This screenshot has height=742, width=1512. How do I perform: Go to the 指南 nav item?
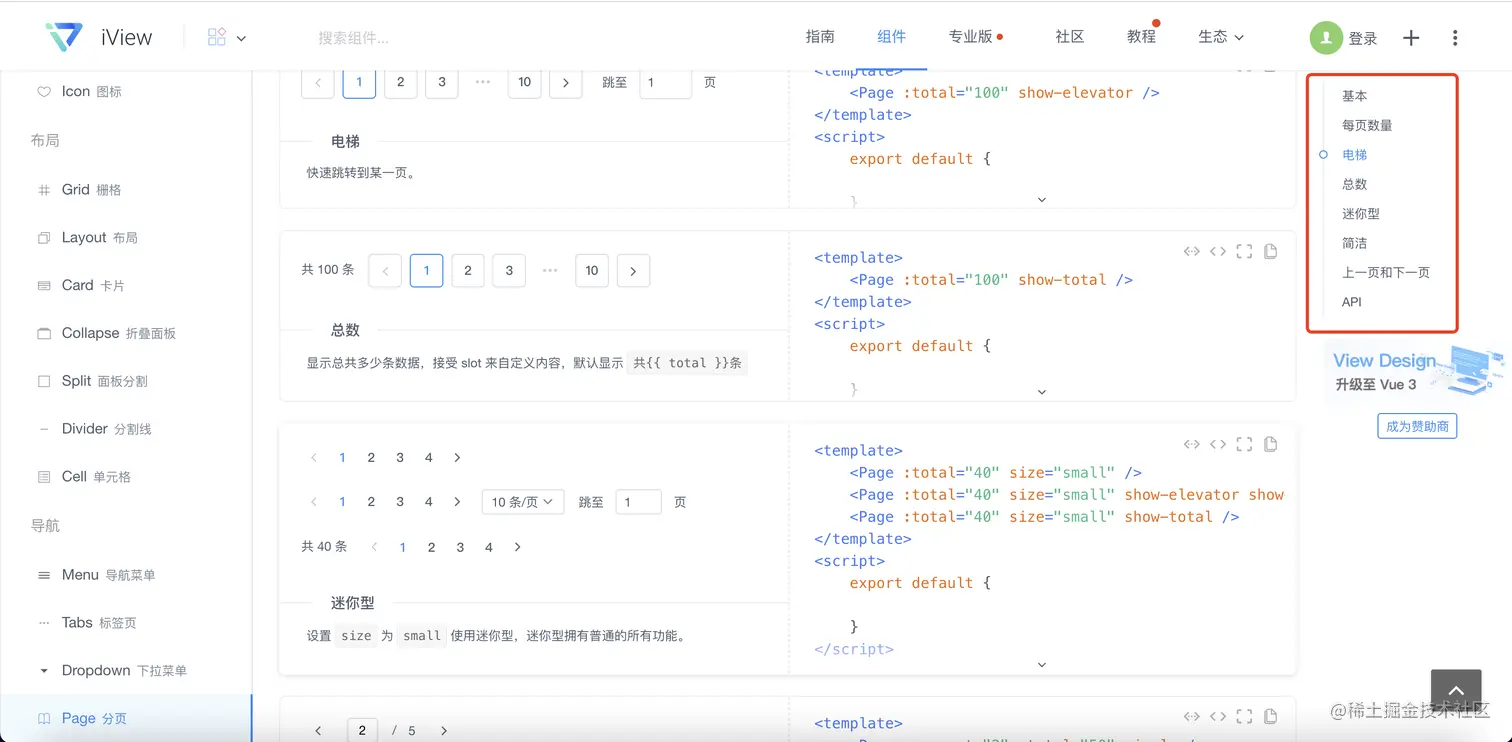point(820,36)
